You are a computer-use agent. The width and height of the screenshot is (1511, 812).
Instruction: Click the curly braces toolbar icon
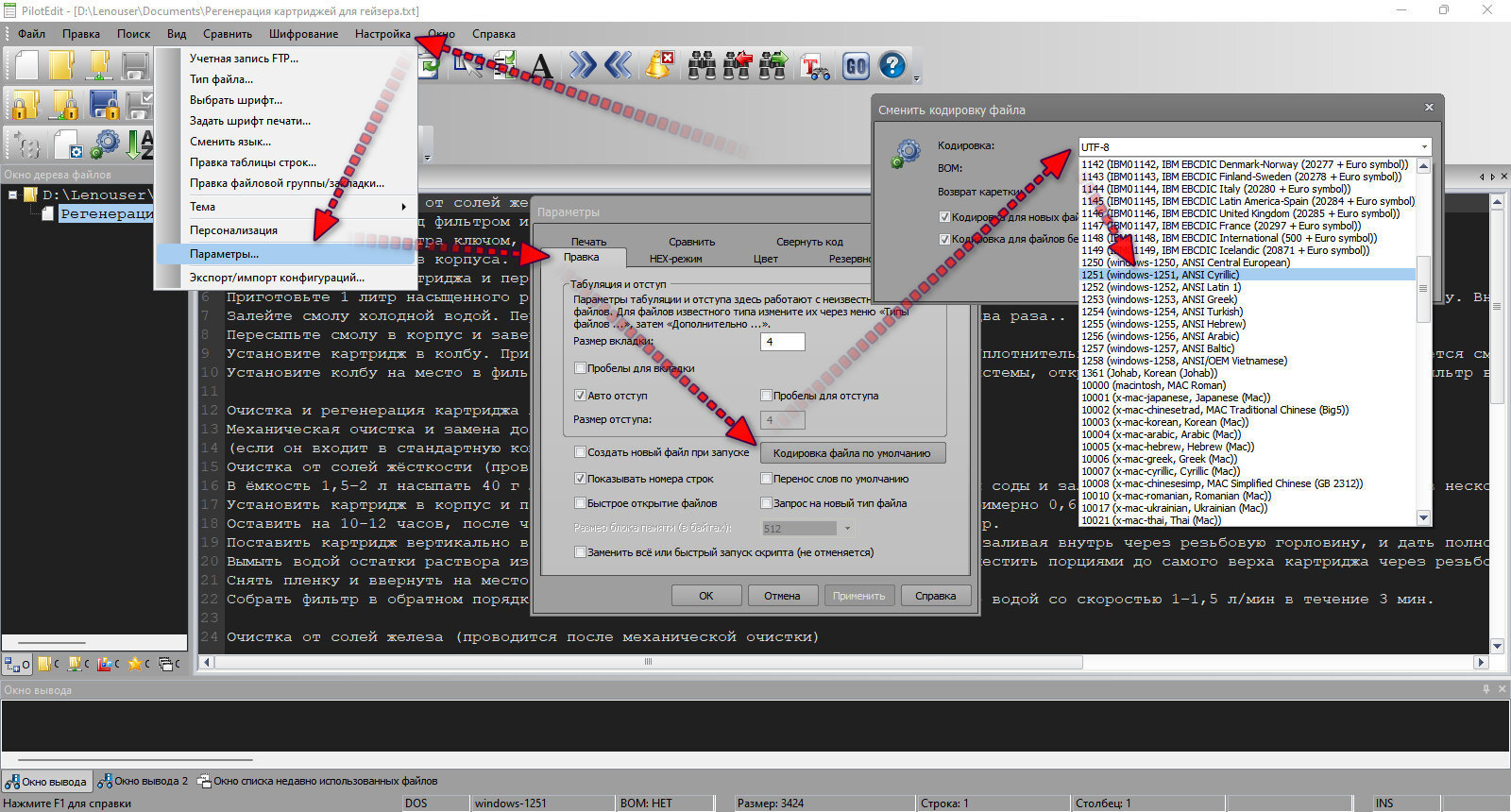point(27,144)
